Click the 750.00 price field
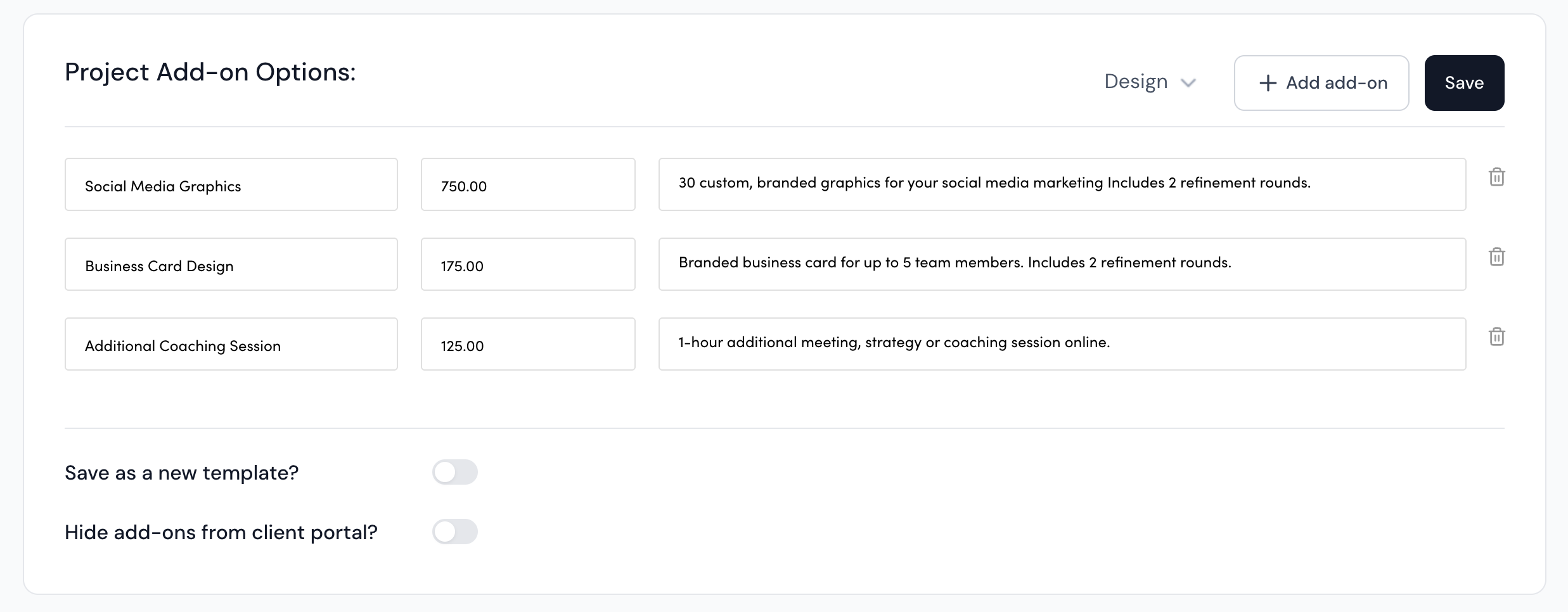Screen dimensions: 1568x612 pyautogui.click(x=527, y=185)
